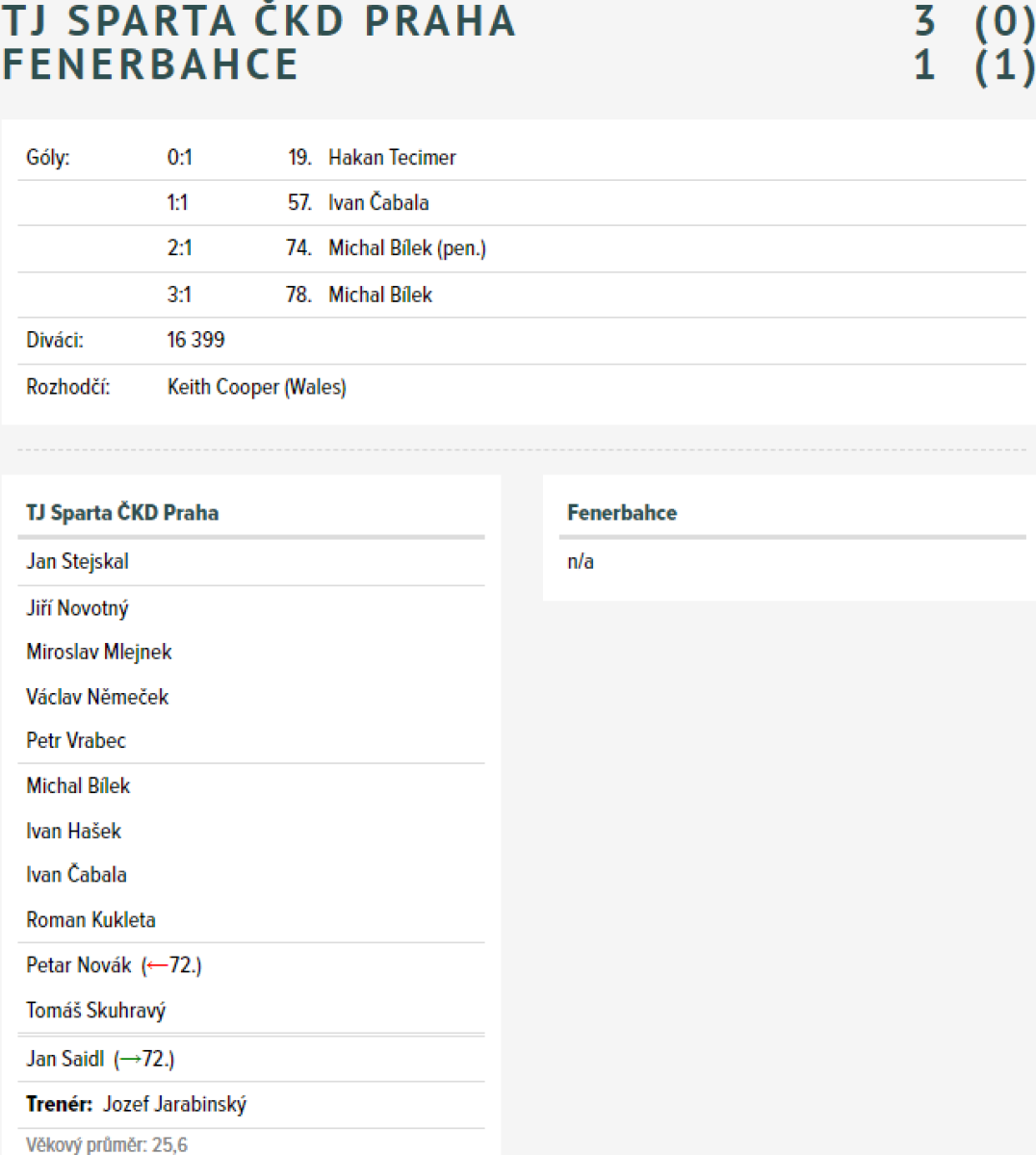Click red substitution-off arrow beside Petar Novák

pos(157,965)
